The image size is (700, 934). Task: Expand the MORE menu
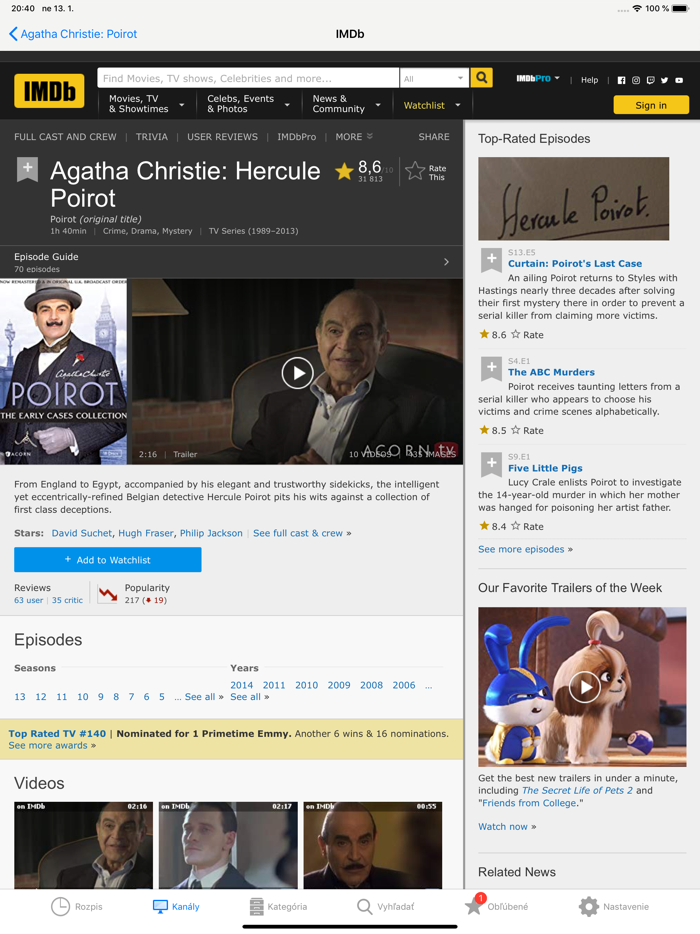(x=354, y=137)
